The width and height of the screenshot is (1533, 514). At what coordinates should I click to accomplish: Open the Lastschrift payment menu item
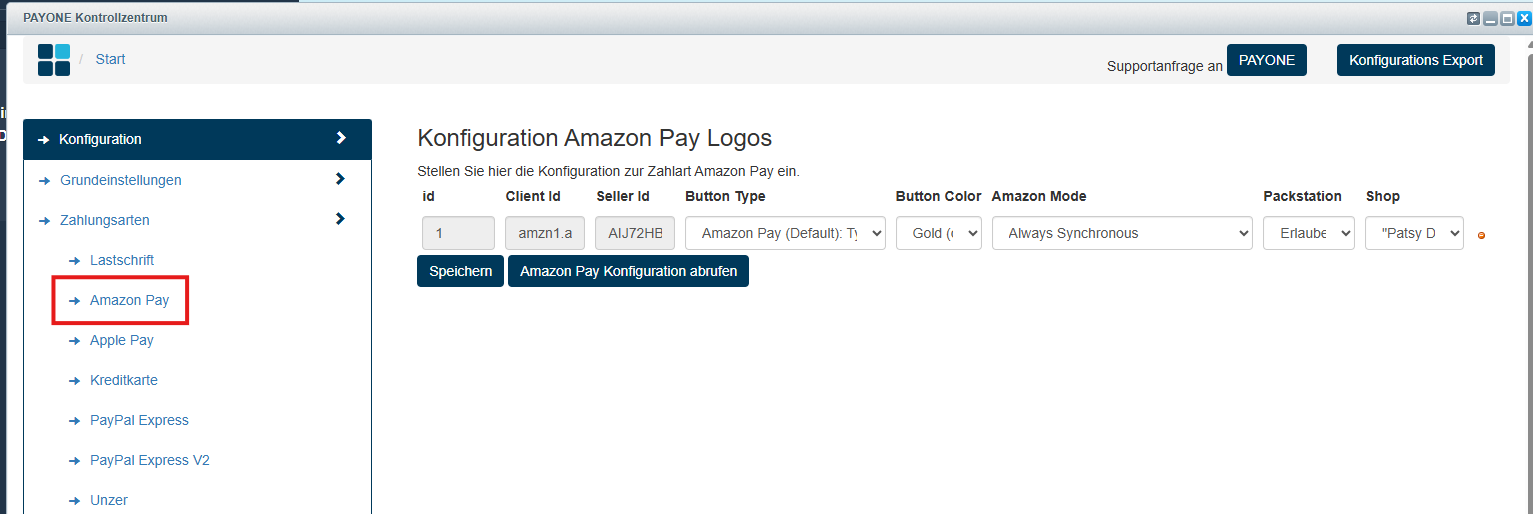122,260
